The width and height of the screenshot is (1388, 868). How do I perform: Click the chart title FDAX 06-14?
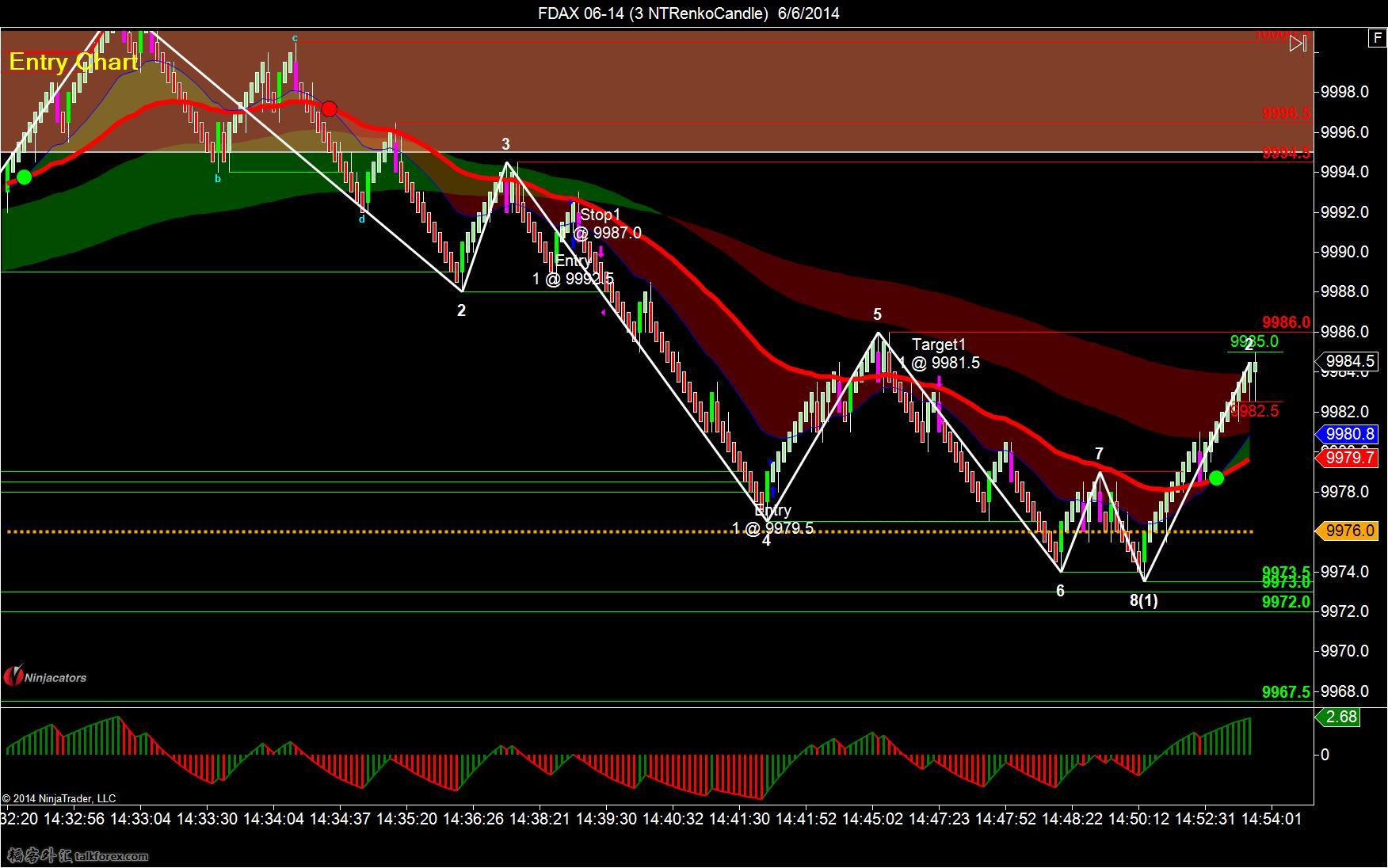pos(688,13)
